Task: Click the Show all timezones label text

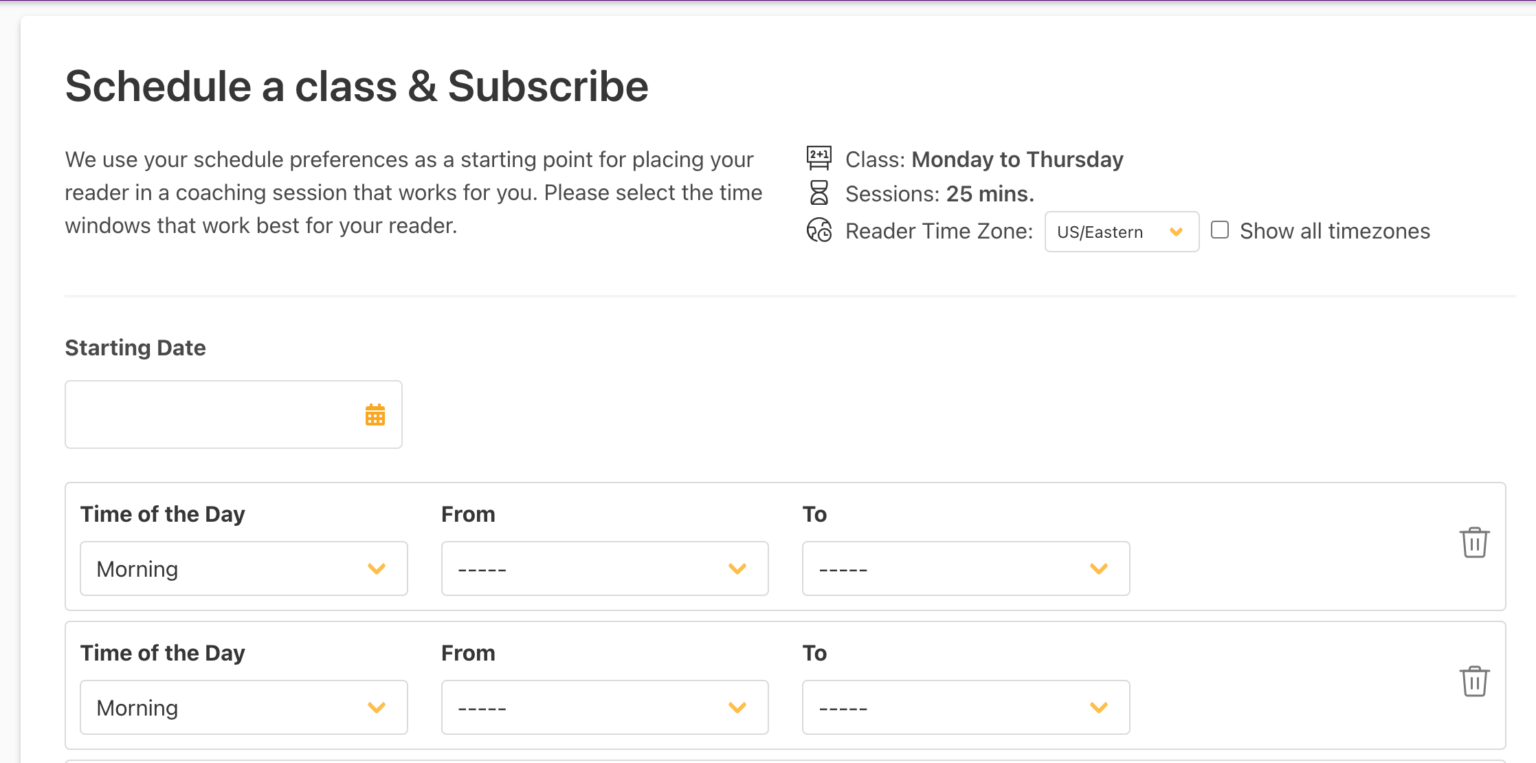Action: tap(1334, 231)
